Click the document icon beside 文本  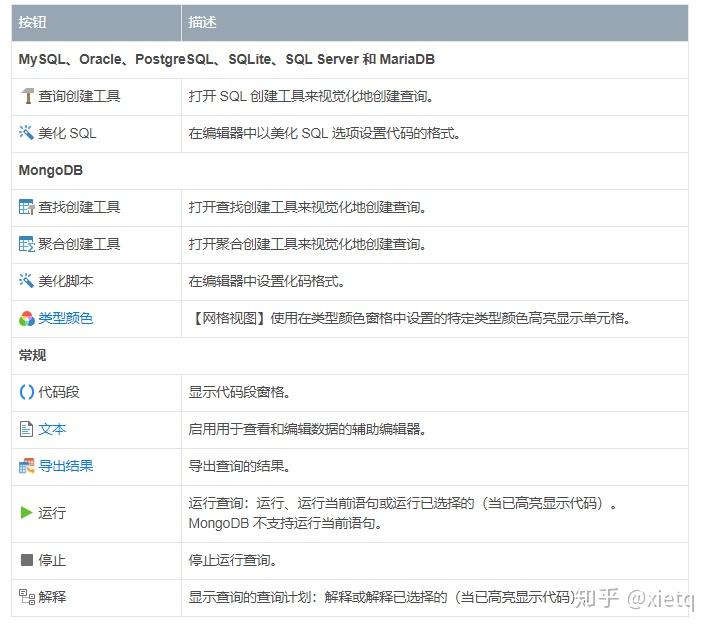point(26,429)
